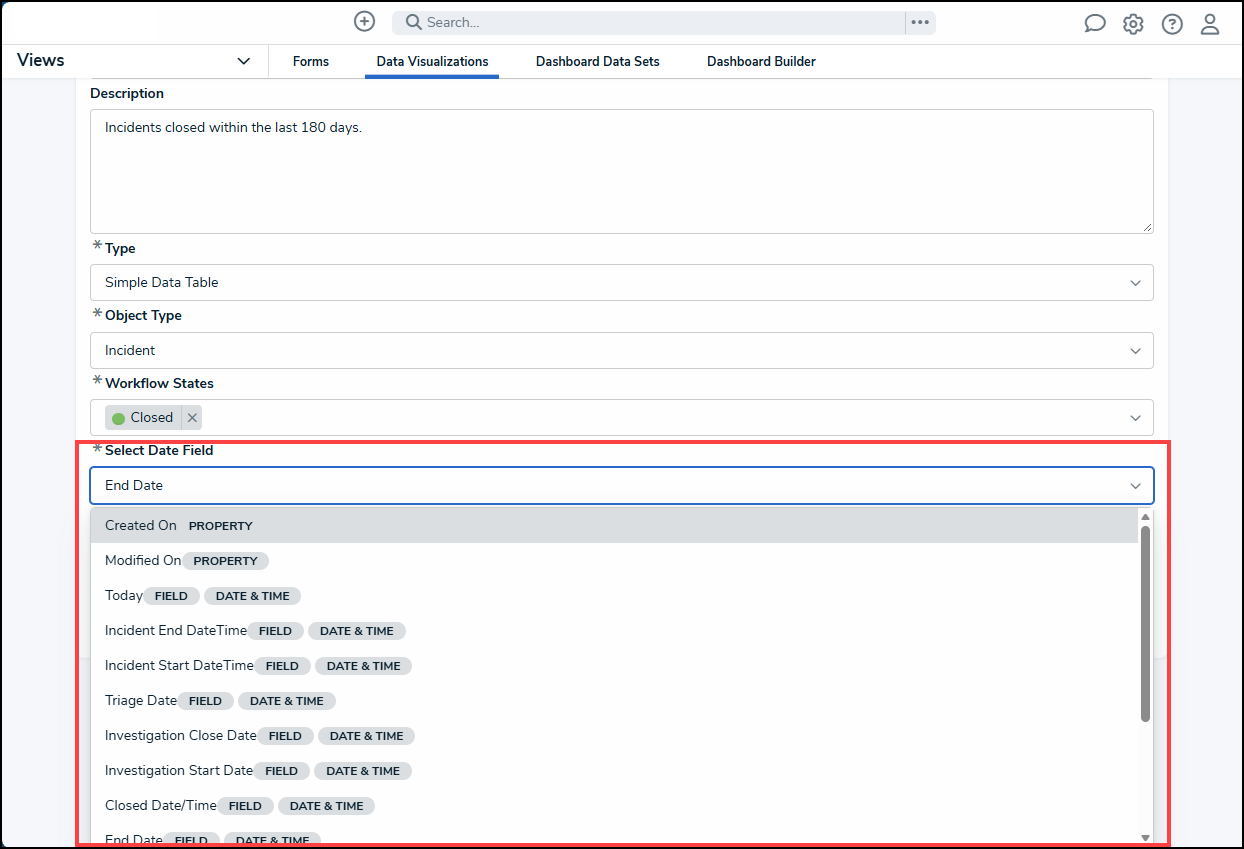This screenshot has width=1244, height=849.
Task: Collapse the Select Date Field dropdown
Action: click(x=1135, y=485)
